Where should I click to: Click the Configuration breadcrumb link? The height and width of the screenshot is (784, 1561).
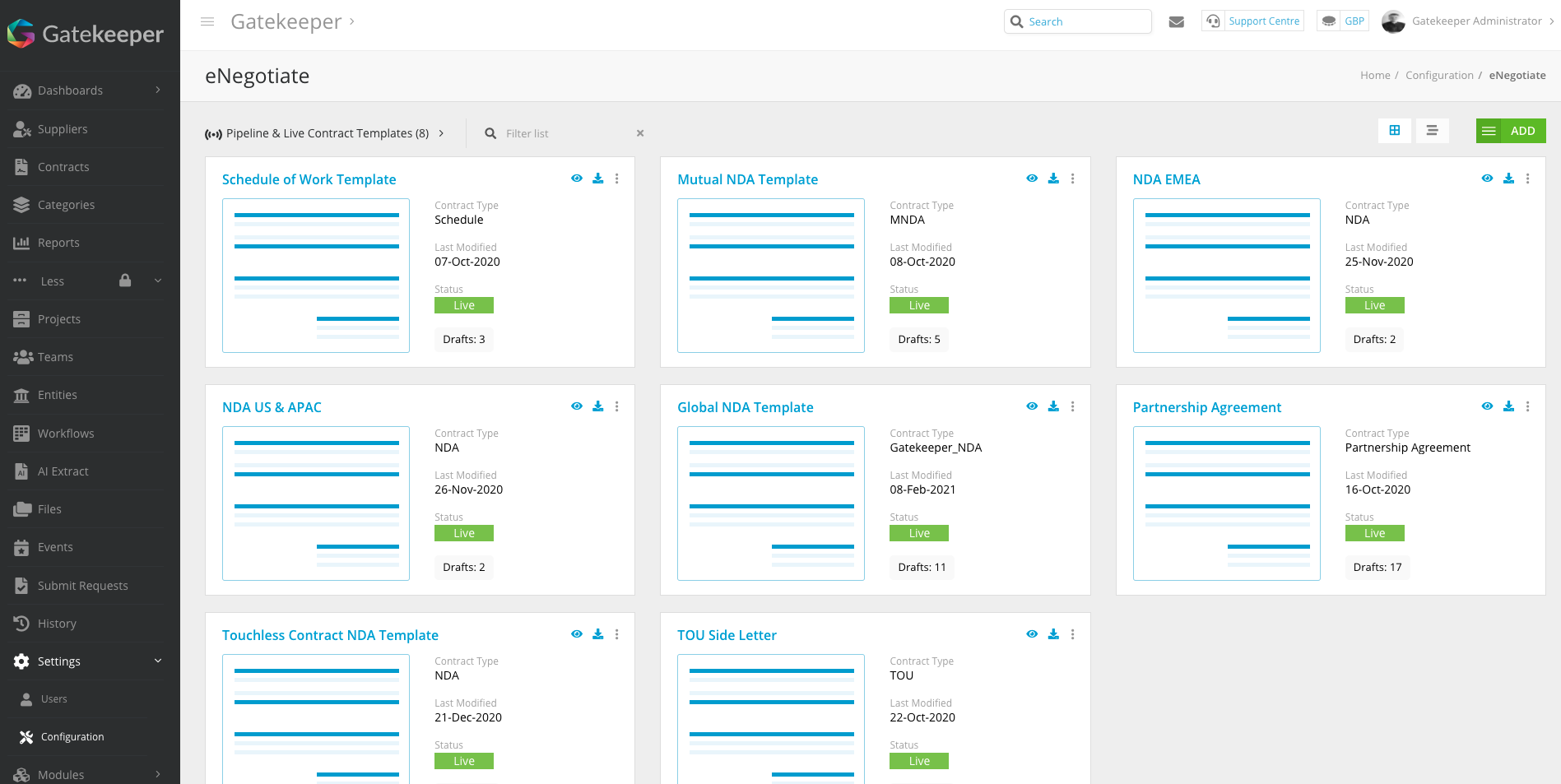1439,75
